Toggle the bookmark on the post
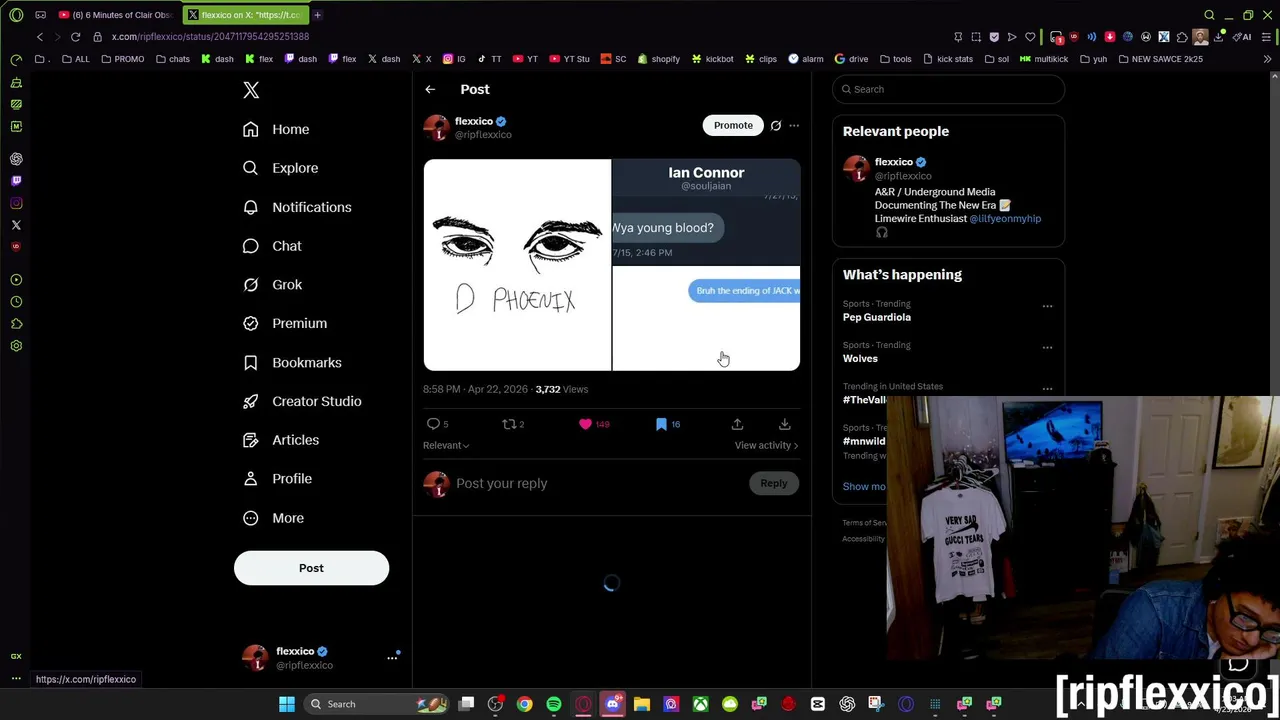1280x720 pixels. coord(661,424)
